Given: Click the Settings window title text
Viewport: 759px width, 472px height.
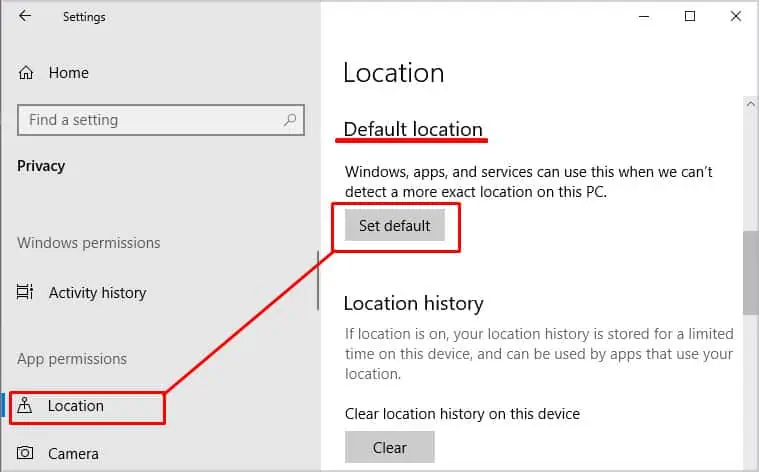Looking at the screenshot, I should (84, 17).
